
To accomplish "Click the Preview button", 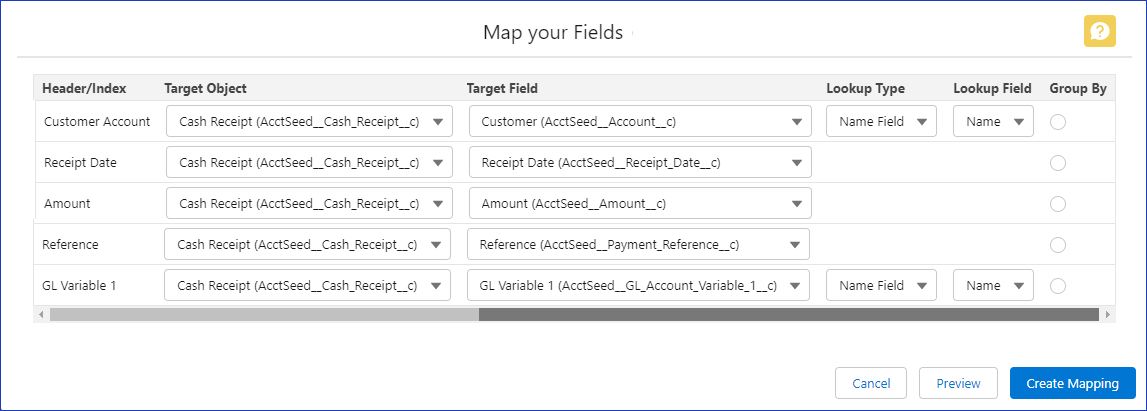I will [958, 384].
